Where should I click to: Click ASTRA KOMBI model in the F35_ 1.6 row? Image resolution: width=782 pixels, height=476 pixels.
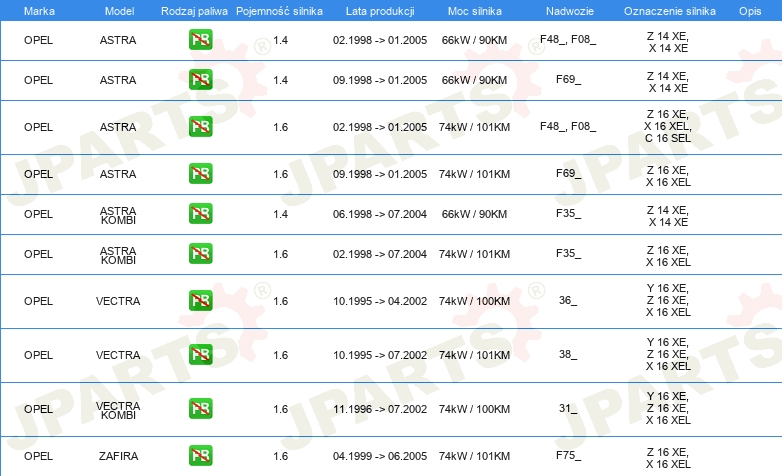[118, 255]
